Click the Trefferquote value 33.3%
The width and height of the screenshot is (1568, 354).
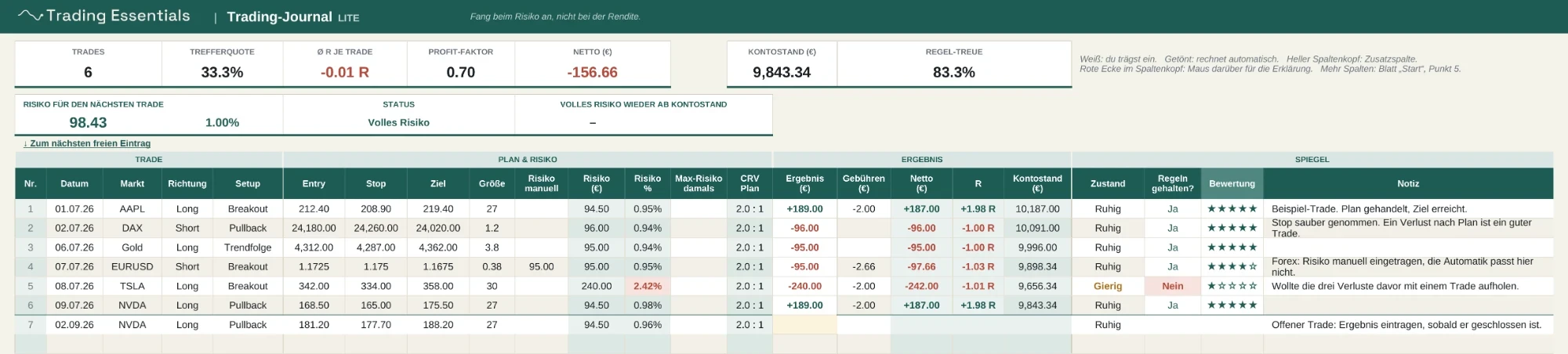[222, 72]
